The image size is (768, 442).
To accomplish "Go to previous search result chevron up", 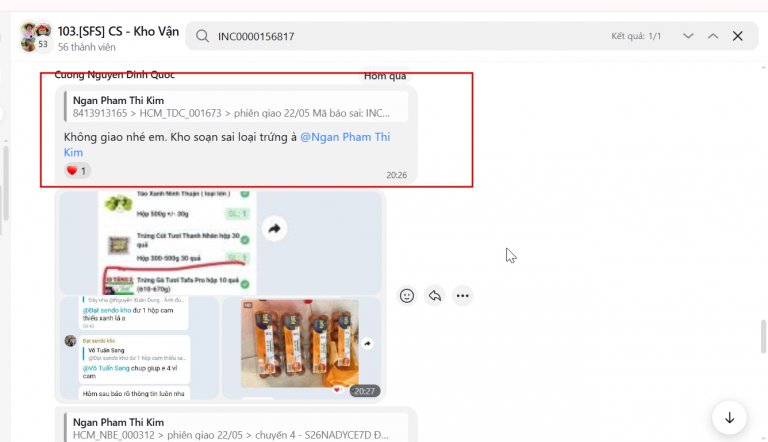I will [713, 36].
